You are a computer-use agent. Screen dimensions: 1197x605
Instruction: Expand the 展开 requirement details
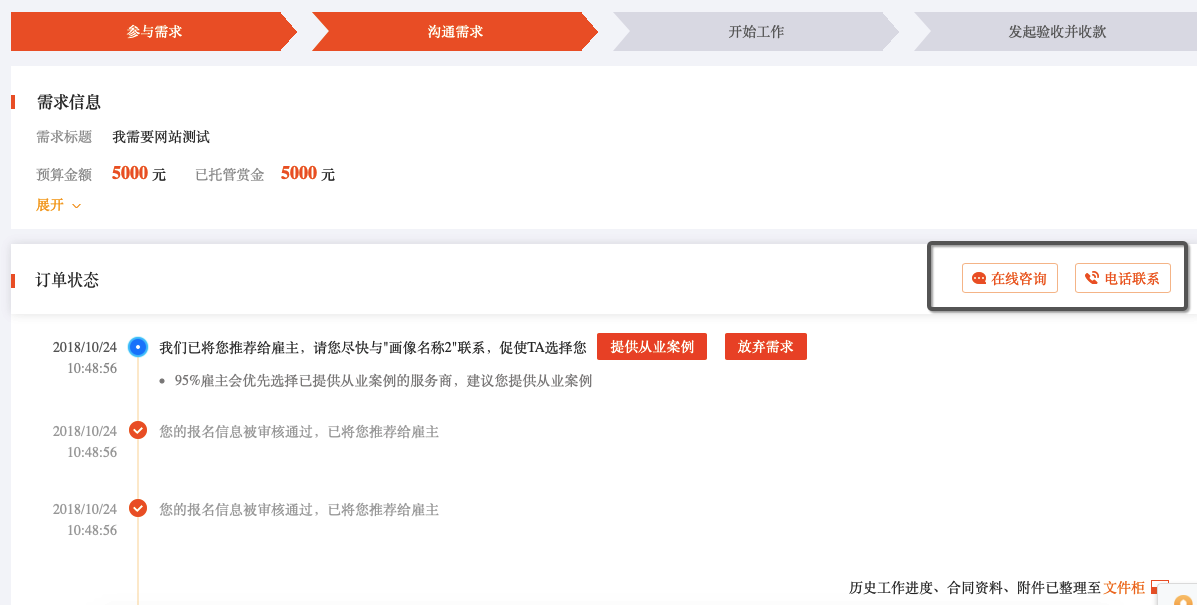click(58, 205)
